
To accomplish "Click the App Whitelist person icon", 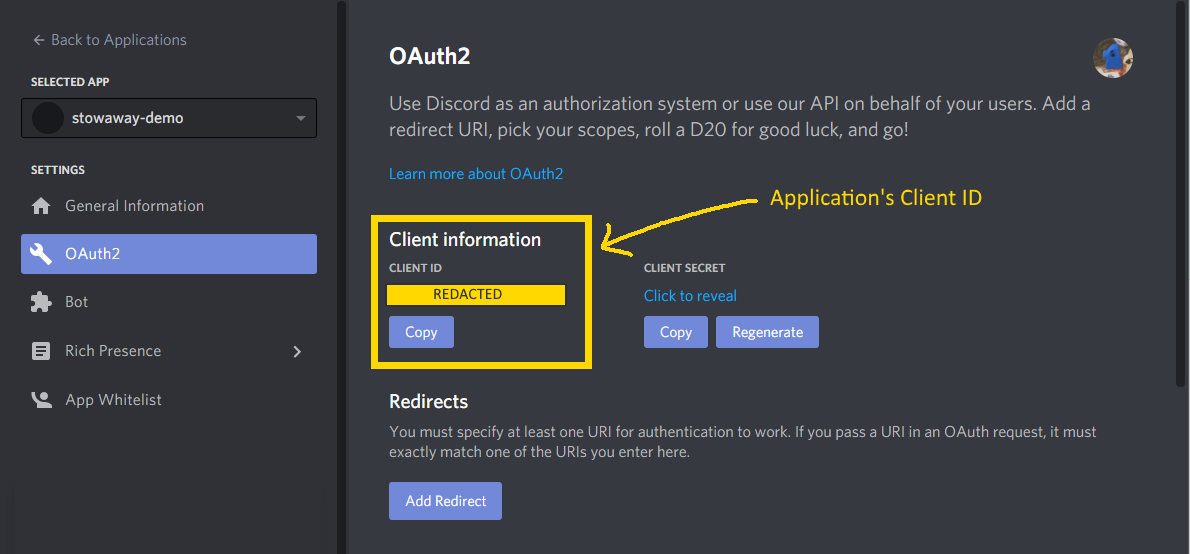I will (41, 400).
